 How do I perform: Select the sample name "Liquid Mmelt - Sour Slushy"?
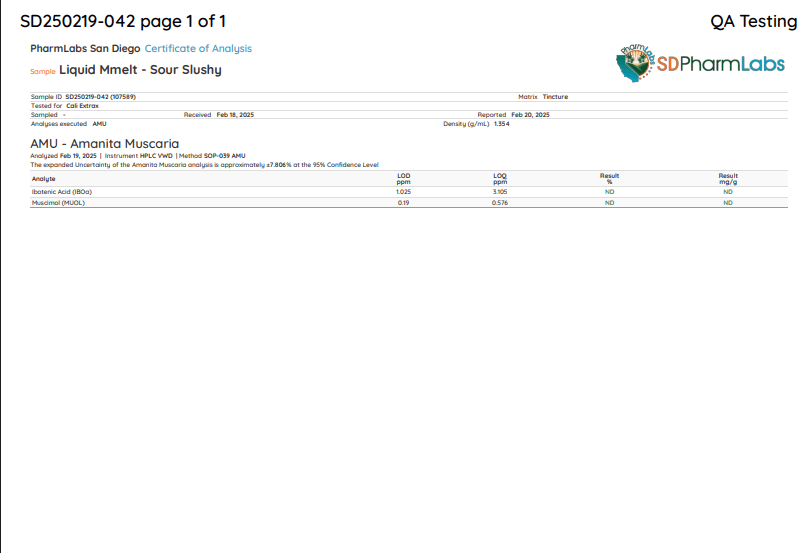[140, 70]
